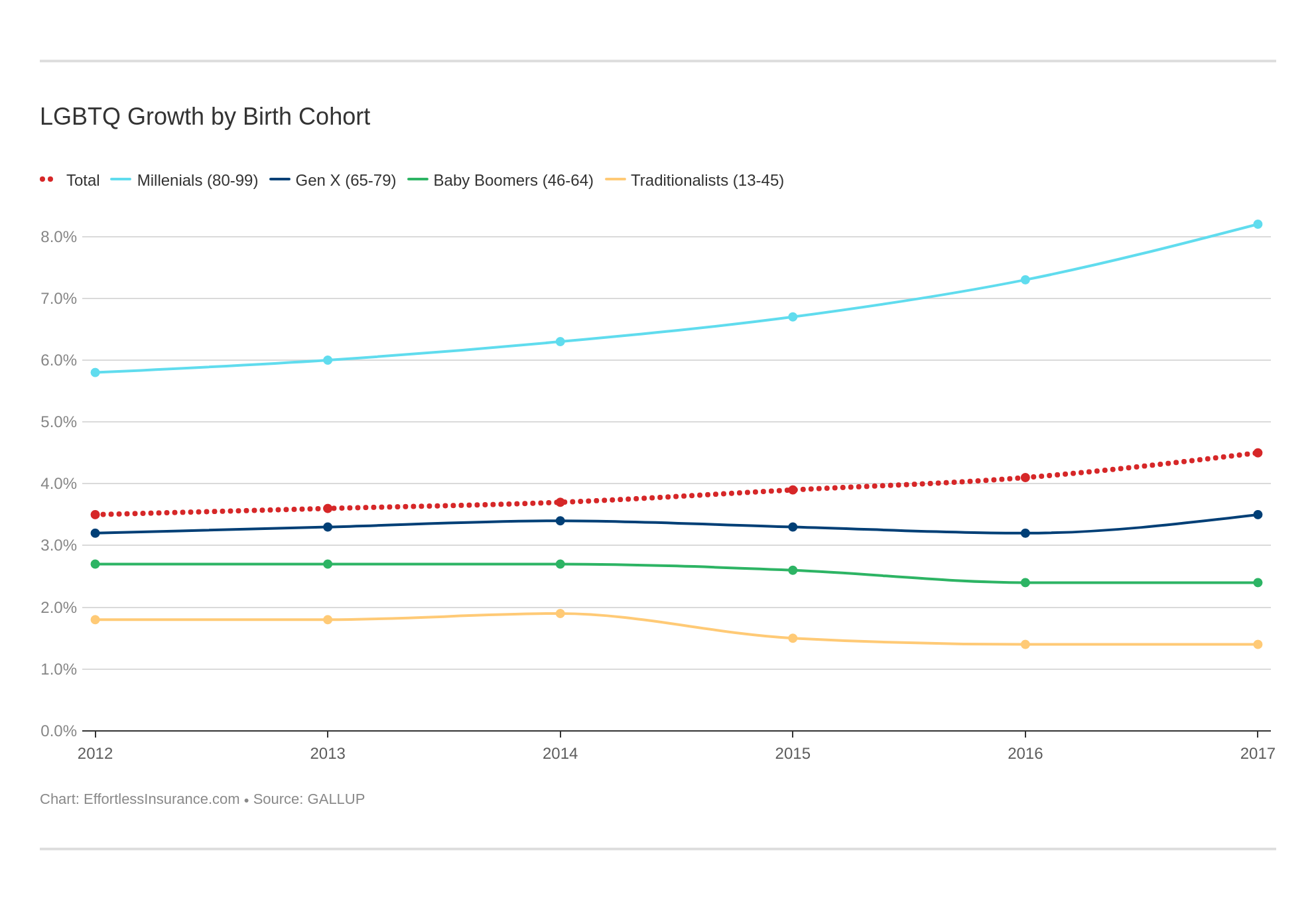Click the chart title LGBTQ Growth by Birth Cohort
The width and height of the screenshot is (1316, 910).
[205, 117]
